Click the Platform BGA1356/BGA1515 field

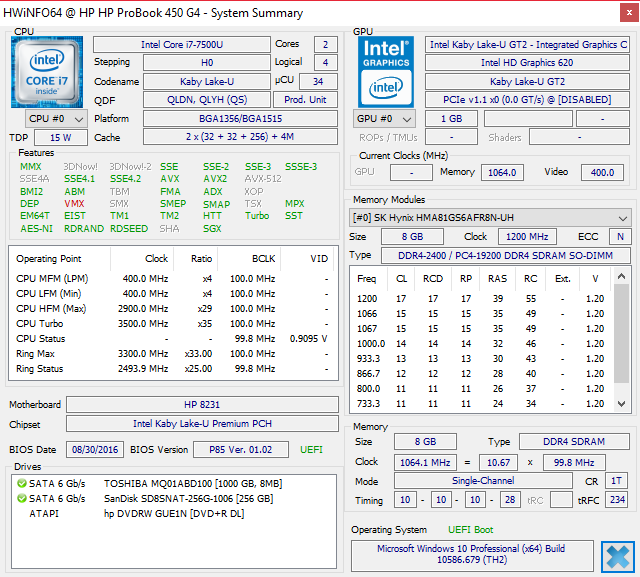(240, 119)
